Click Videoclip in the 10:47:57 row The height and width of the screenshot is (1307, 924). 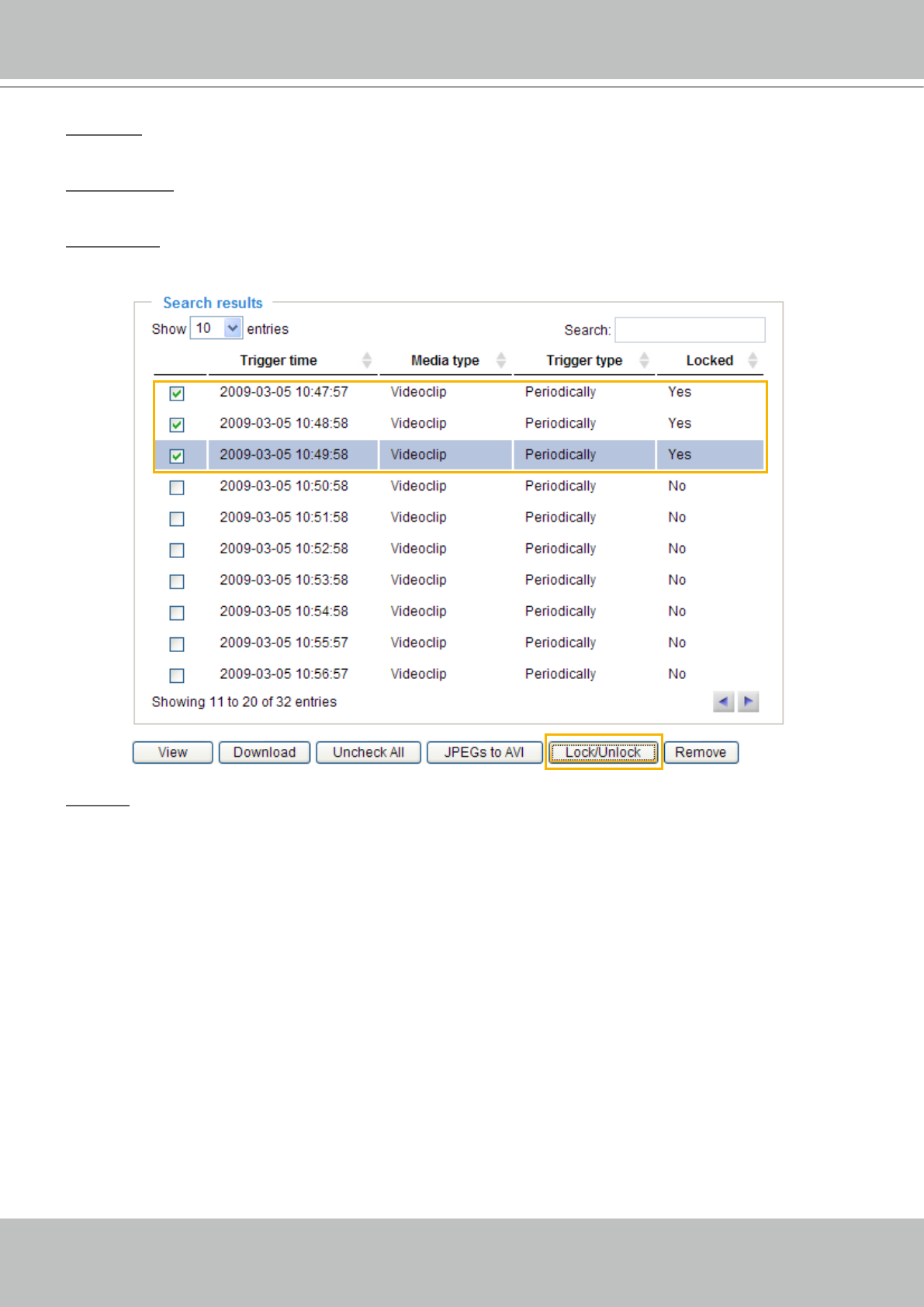coord(419,392)
